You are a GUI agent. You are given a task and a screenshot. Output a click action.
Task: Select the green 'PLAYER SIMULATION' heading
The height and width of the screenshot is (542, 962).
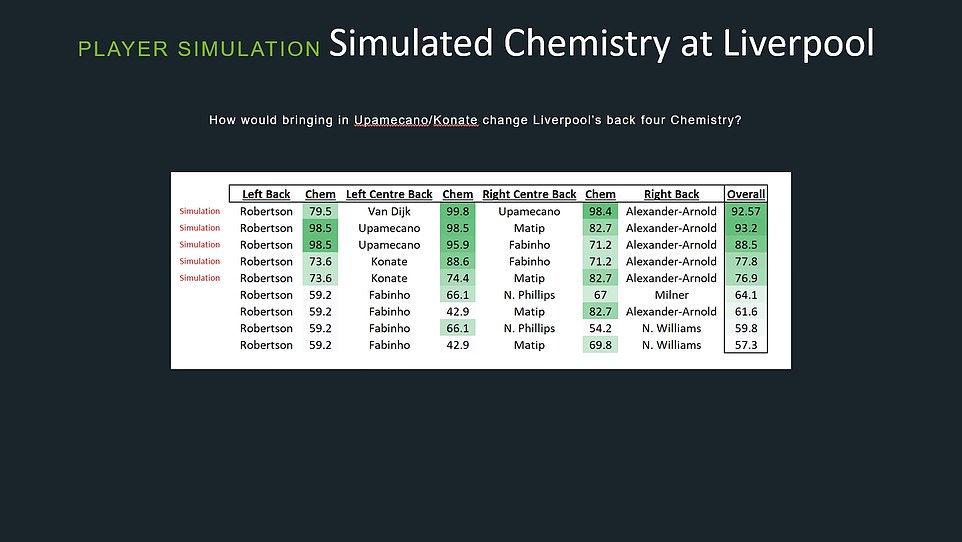coord(199,49)
